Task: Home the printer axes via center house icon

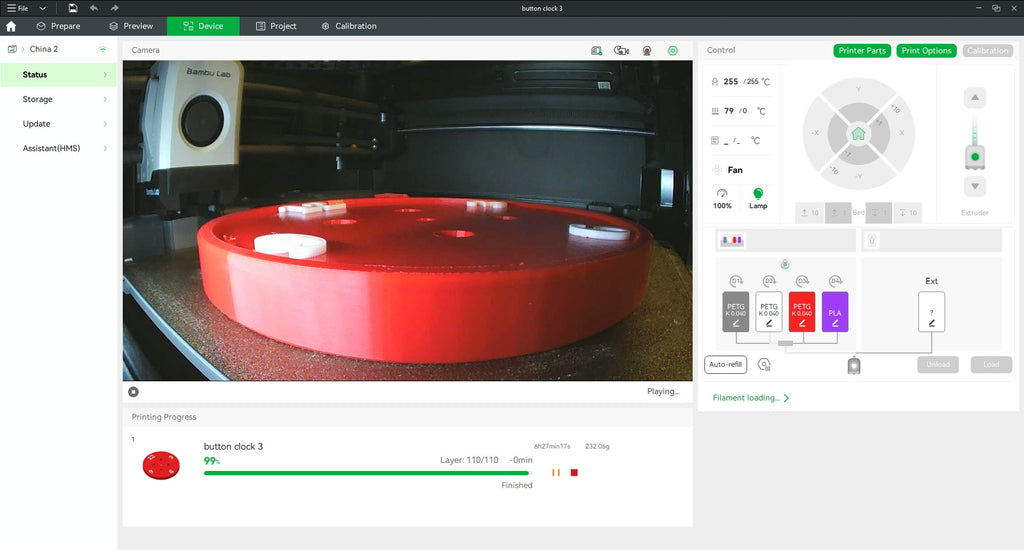Action: click(858, 133)
